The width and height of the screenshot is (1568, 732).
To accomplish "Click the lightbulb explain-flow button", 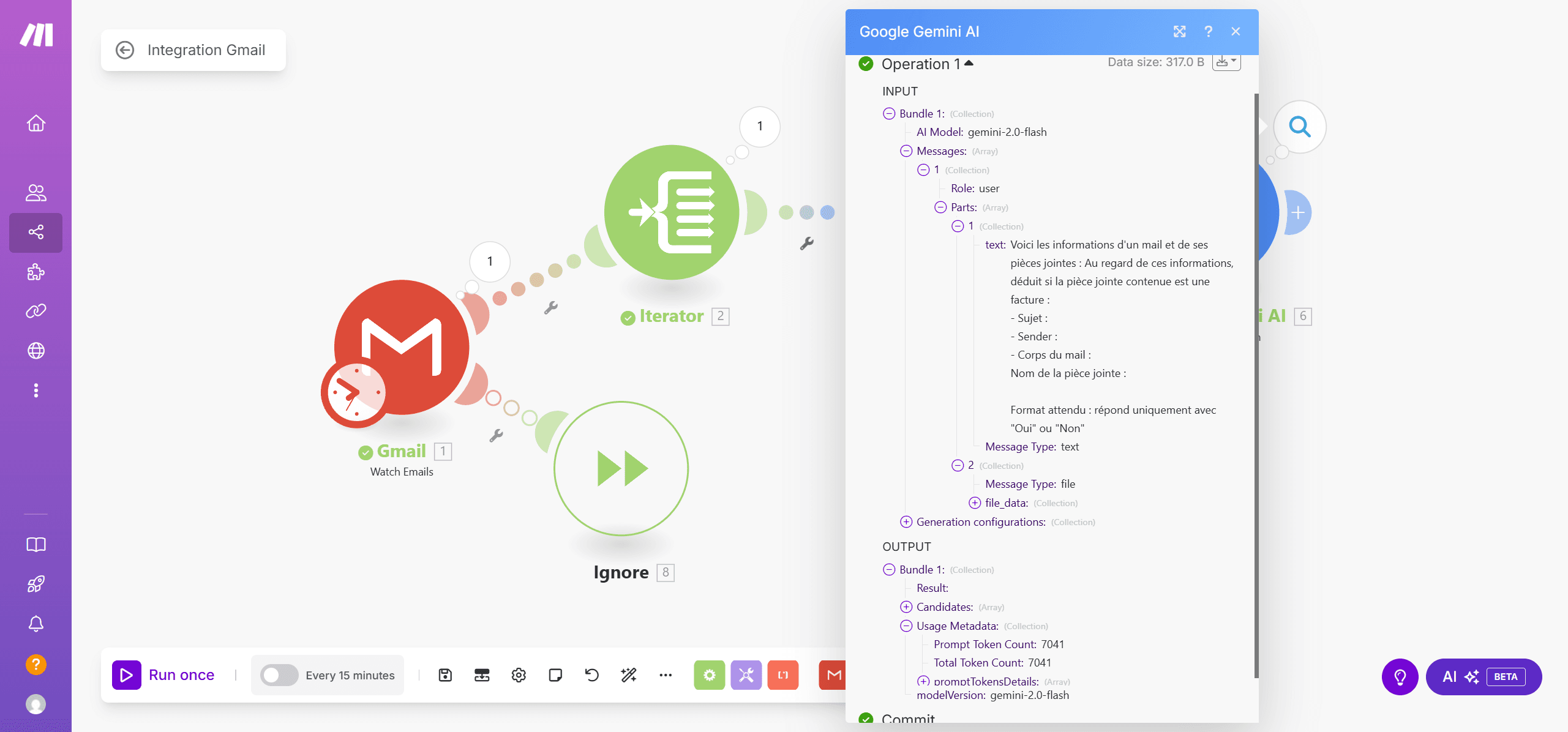I will [x=1400, y=677].
